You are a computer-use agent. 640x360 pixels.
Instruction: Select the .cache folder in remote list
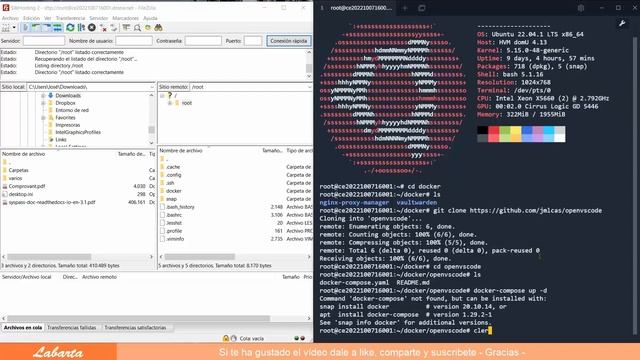pos(173,167)
